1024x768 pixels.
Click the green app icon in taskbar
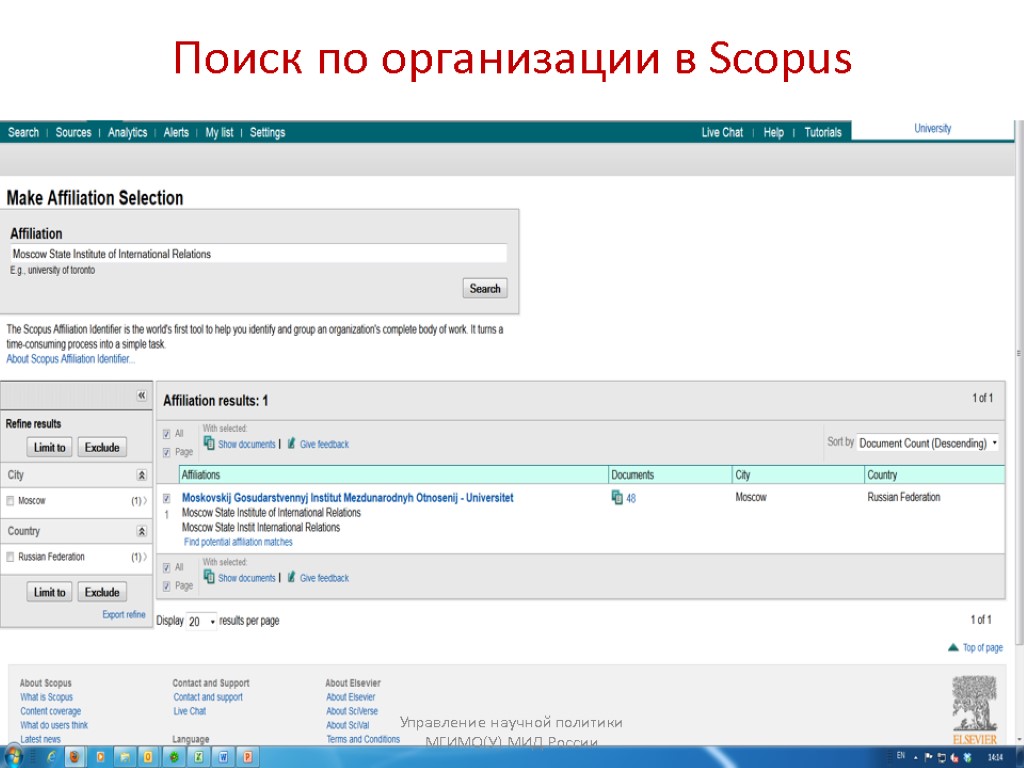pos(174,757)
